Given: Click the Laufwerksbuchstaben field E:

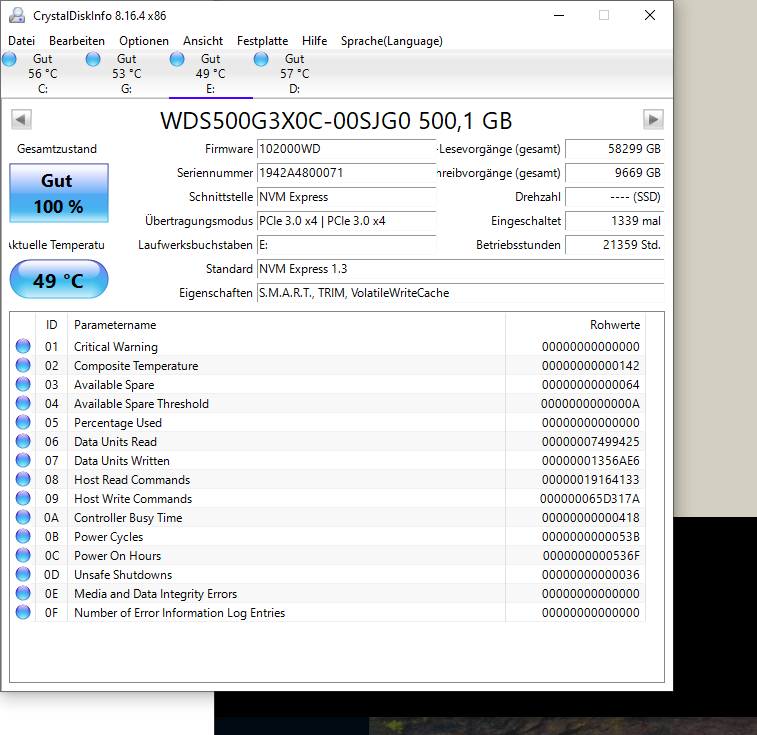Looking at the screenshot, I should point(347,245).
